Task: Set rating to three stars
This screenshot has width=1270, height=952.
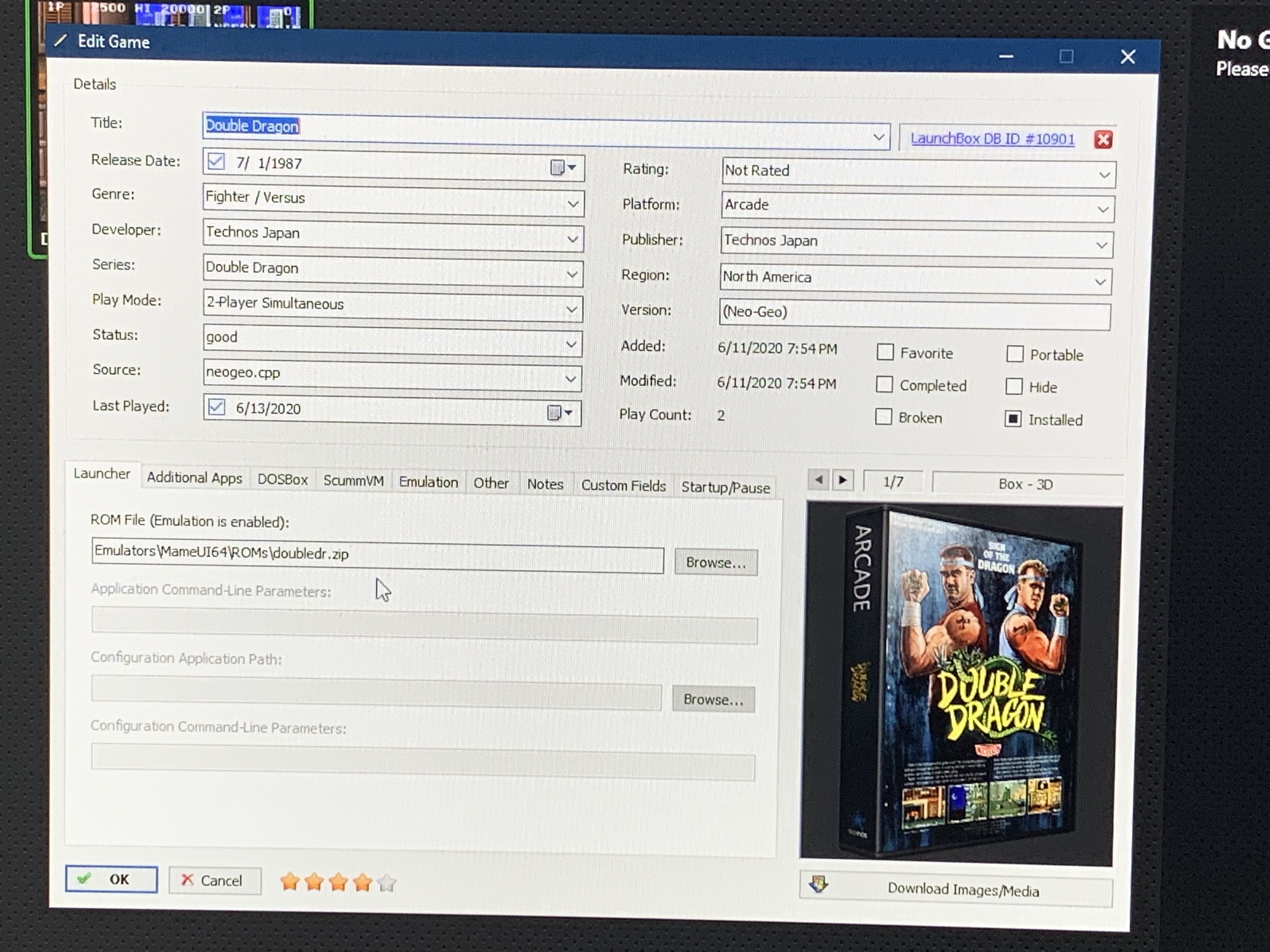Action: point(338,882)
